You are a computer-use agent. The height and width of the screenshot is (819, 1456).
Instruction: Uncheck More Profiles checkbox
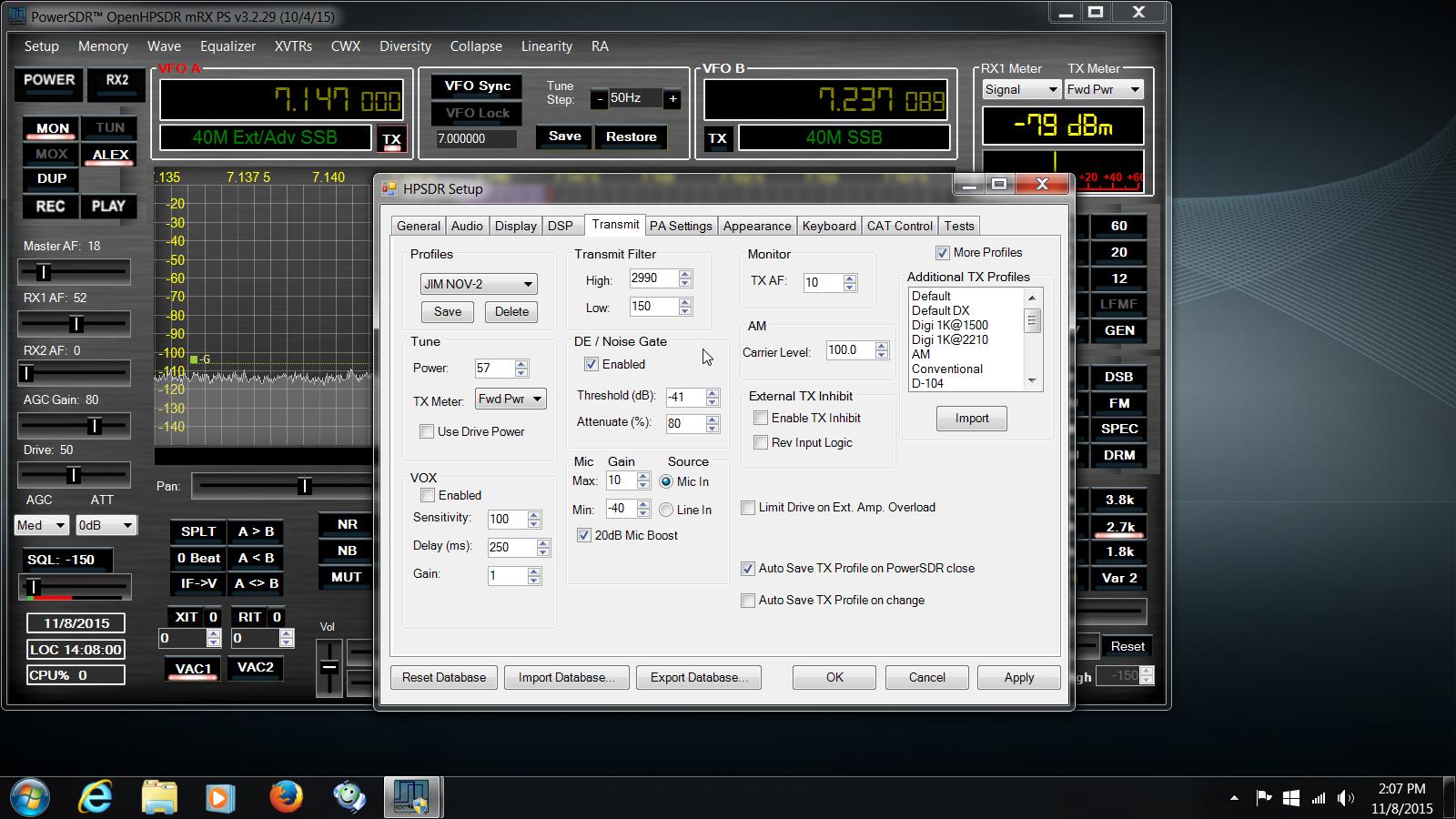point(943,253)
